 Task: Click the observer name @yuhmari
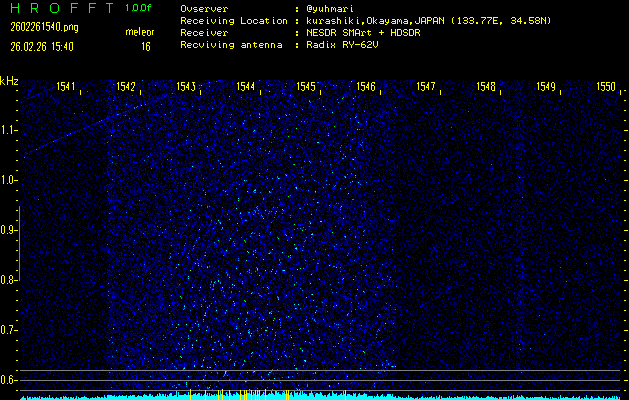click(330, 9)
